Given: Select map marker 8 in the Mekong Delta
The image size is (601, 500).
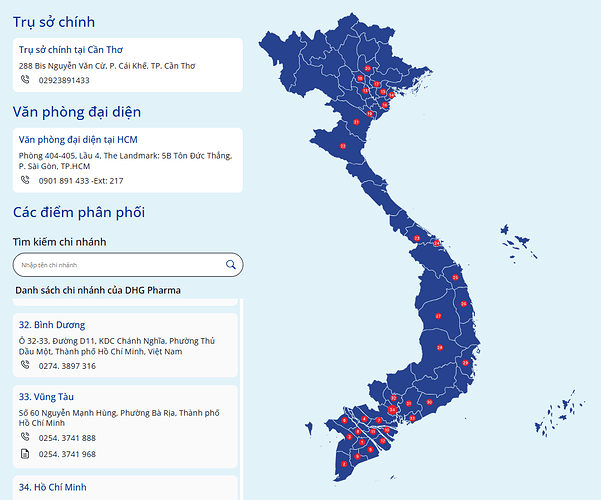Looking at the screenshot, I should point(358,431).
